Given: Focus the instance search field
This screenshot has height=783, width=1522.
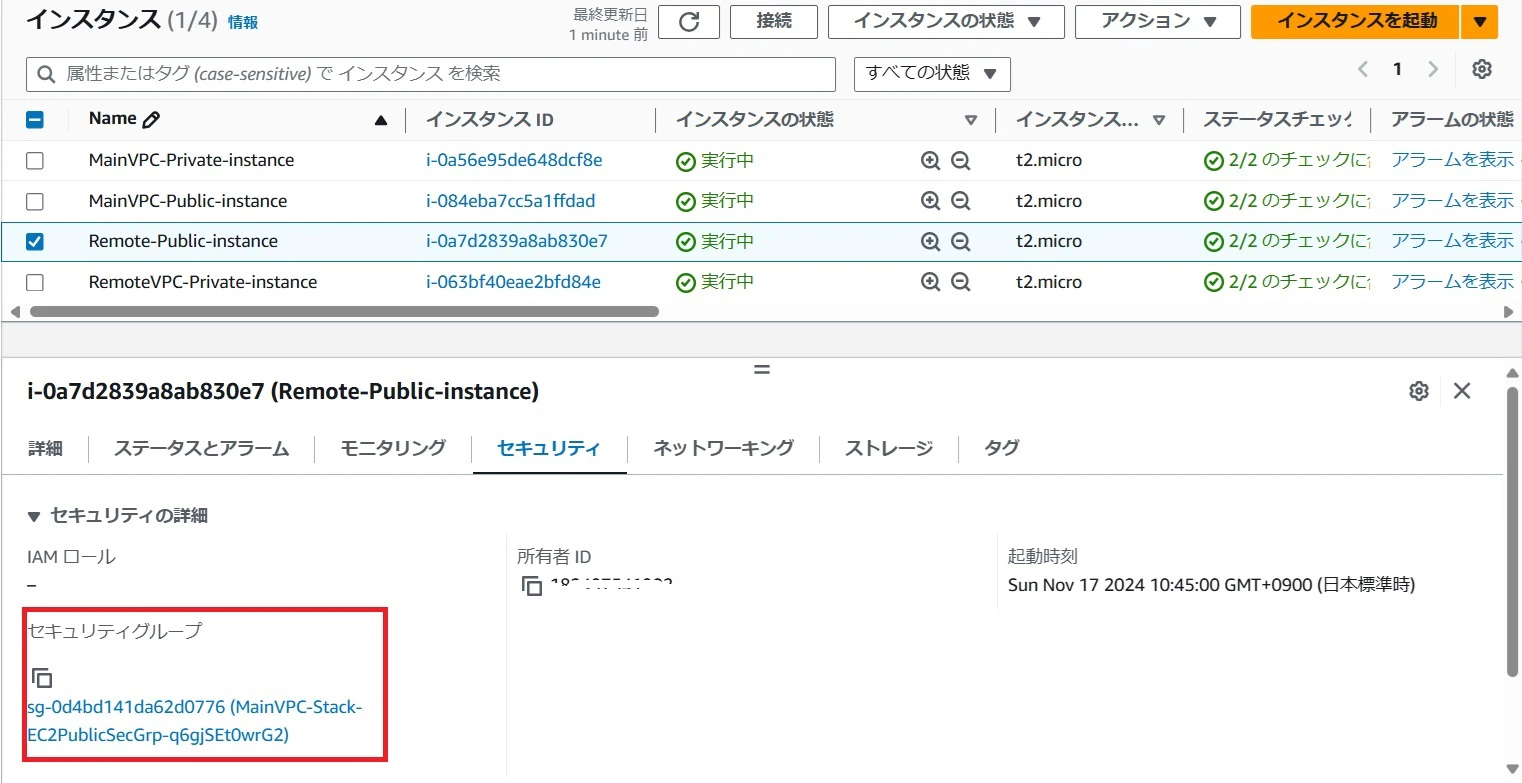Looking at the screenshot, I should click(x=431, y=74).
